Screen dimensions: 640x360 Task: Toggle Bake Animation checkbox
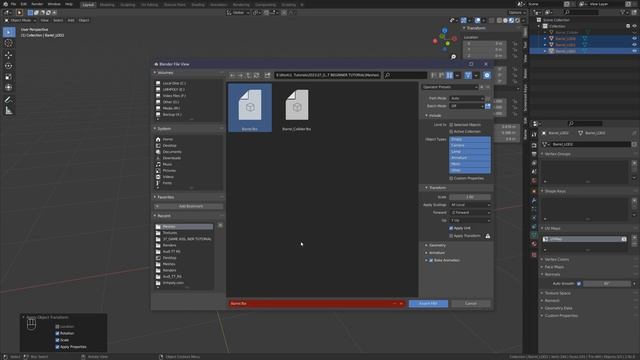pyautogui.click(x=431, y=260)
